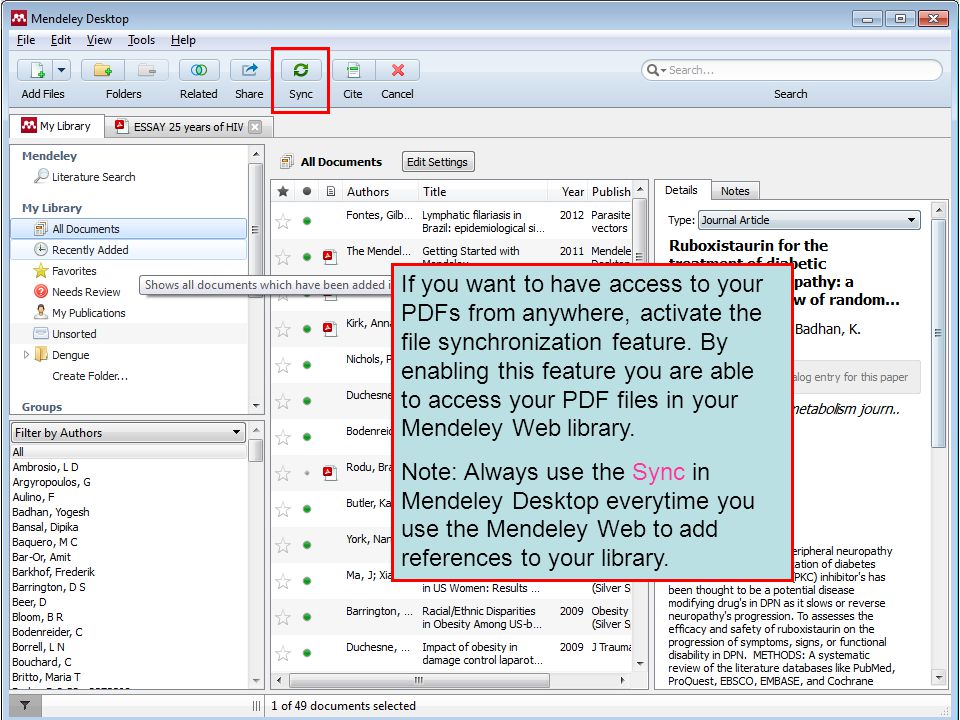
Task: Open the Type Journal Article dropdown
Action: click(809, 220)
